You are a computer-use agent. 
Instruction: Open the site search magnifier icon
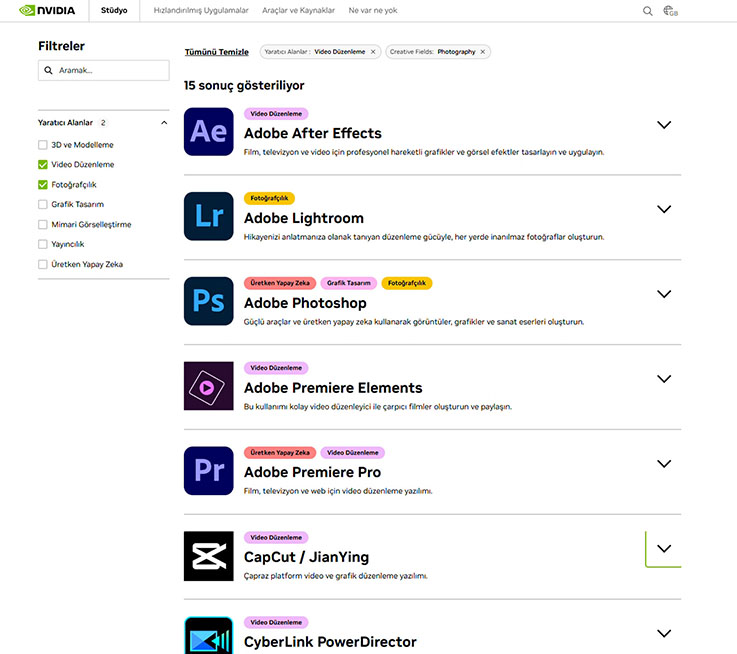[x=647, y=11]
